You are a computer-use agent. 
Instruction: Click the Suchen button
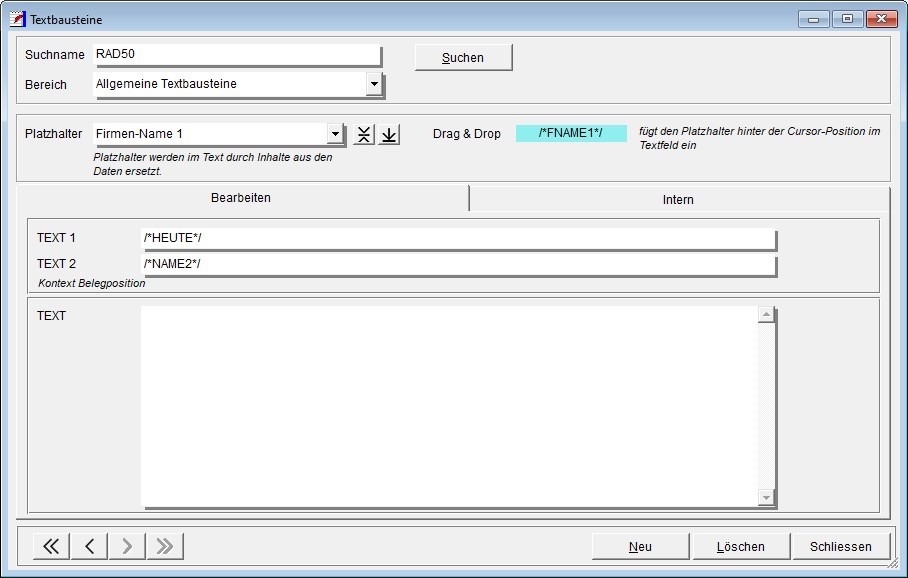click(x=463, y=58)
